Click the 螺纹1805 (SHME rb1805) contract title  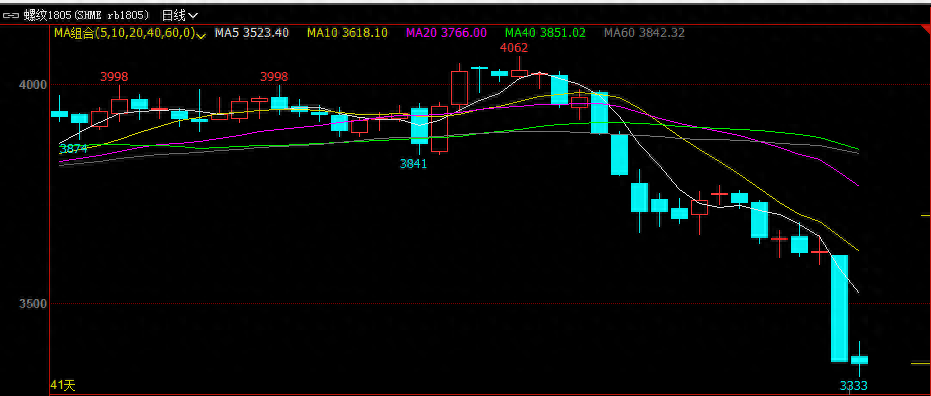(x=87, y=15)
